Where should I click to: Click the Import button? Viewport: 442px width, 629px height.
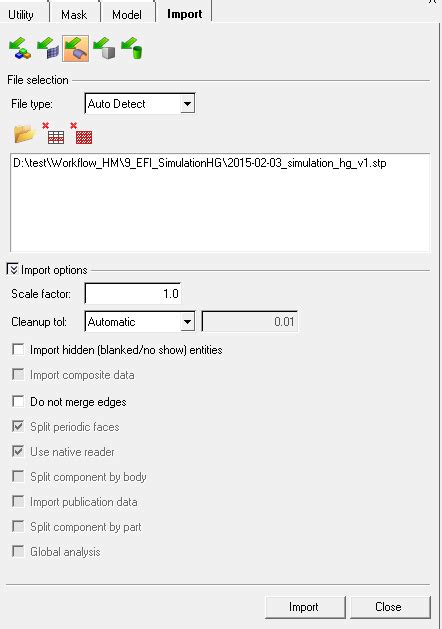tap(305, 607)
